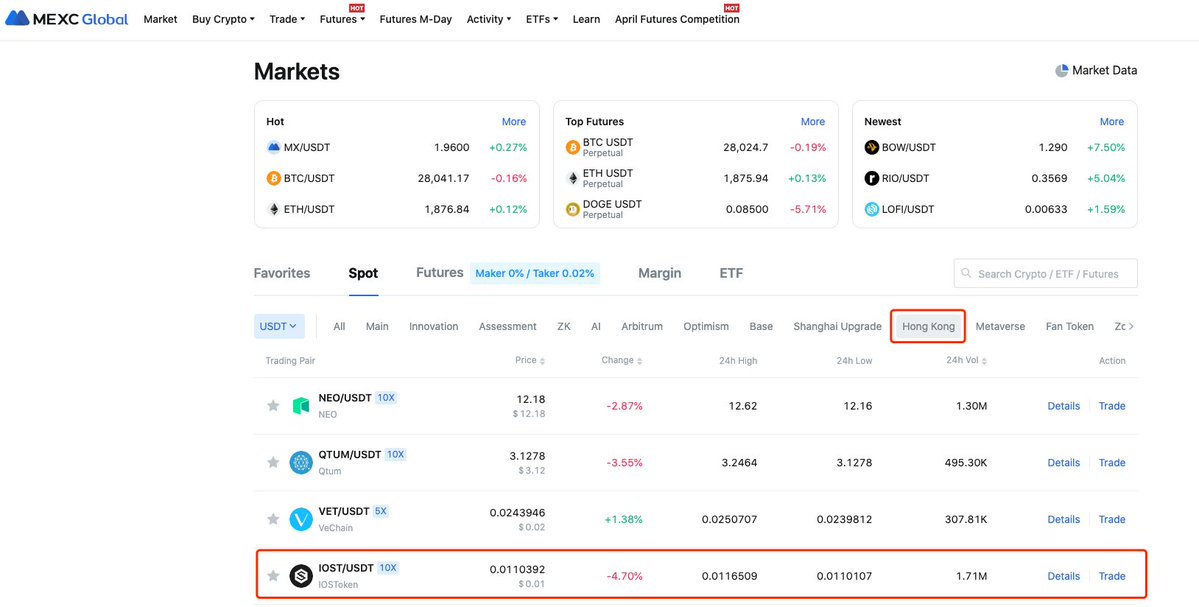The image size is (1199, 607).
Task: Favorite the NEO/USDT pair star
Action: click(273, 406)
